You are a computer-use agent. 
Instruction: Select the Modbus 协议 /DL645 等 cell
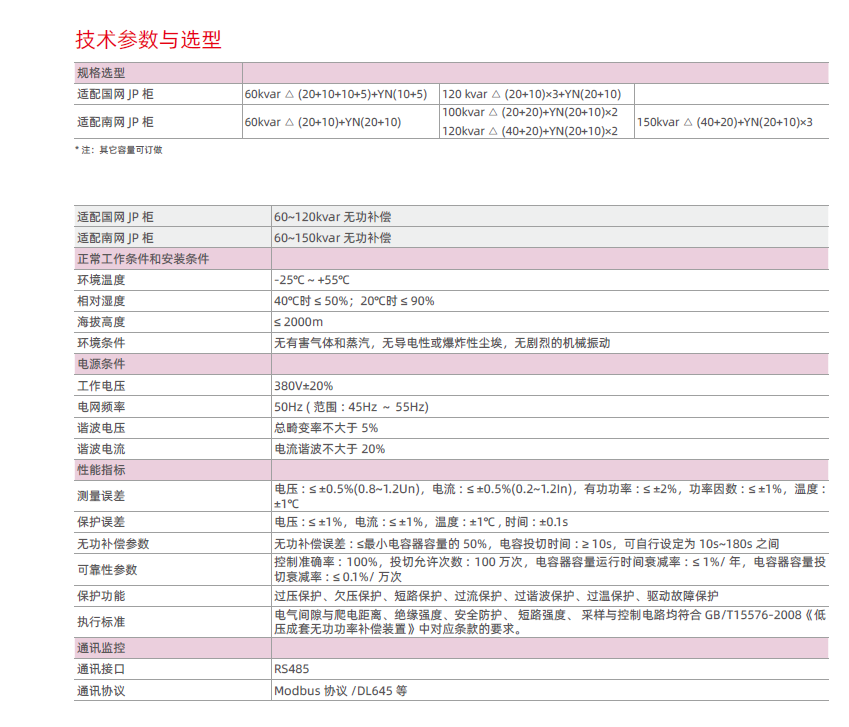pos(340,691)
